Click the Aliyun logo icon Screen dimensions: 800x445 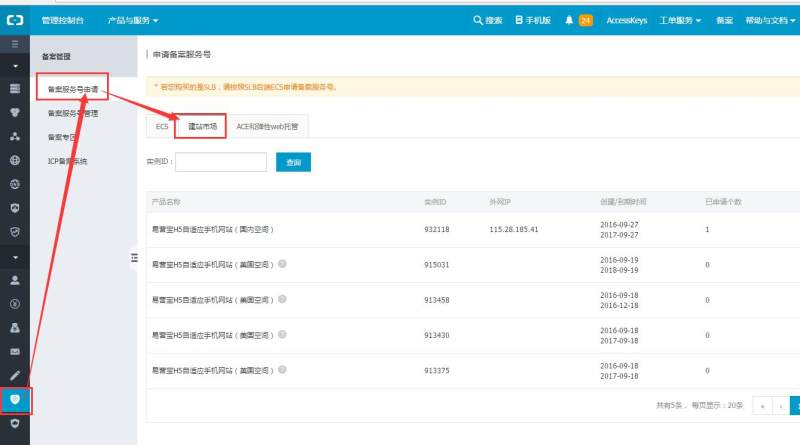click(14, 20)
